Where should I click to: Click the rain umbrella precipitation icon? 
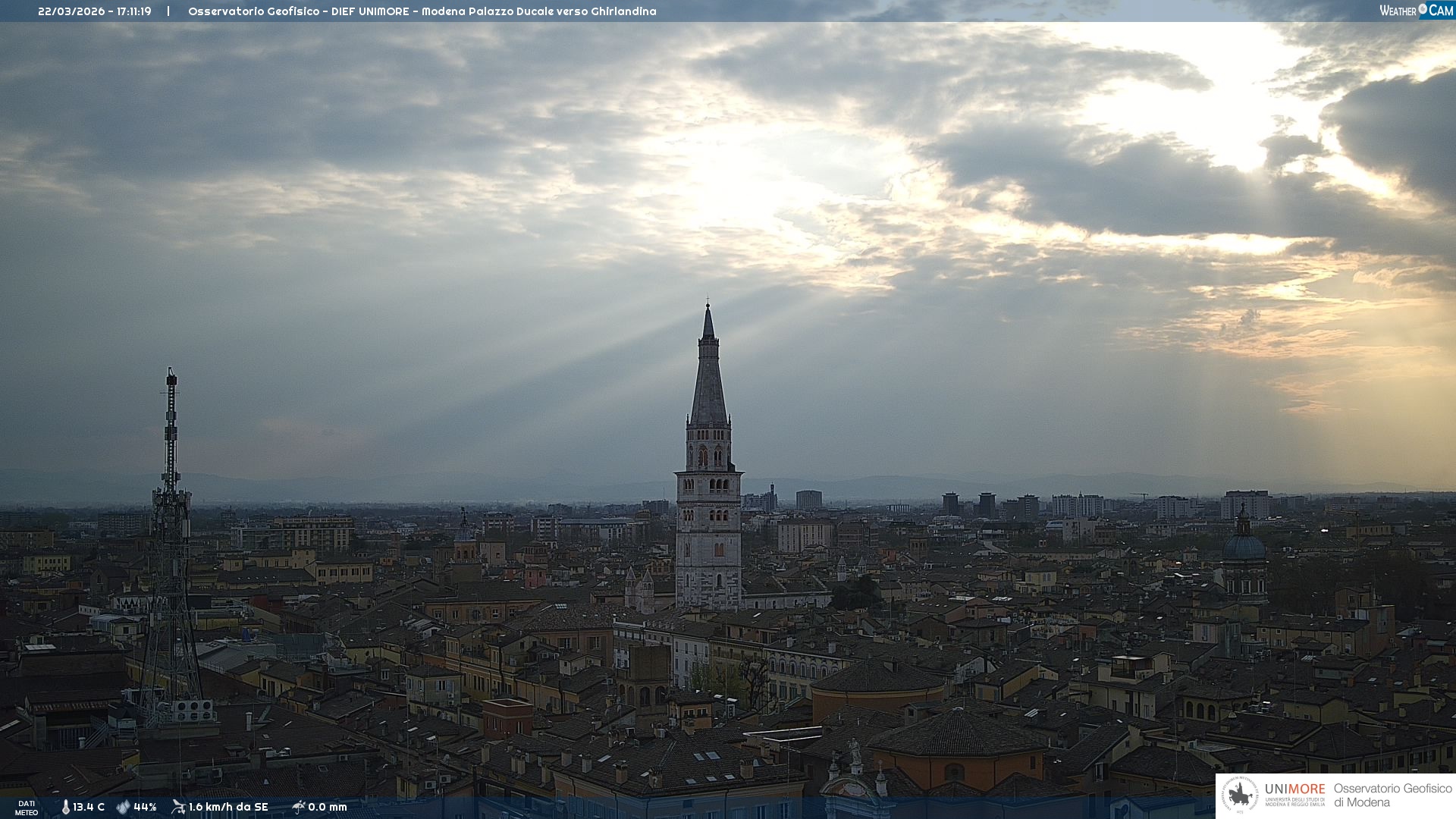(298, 807)
